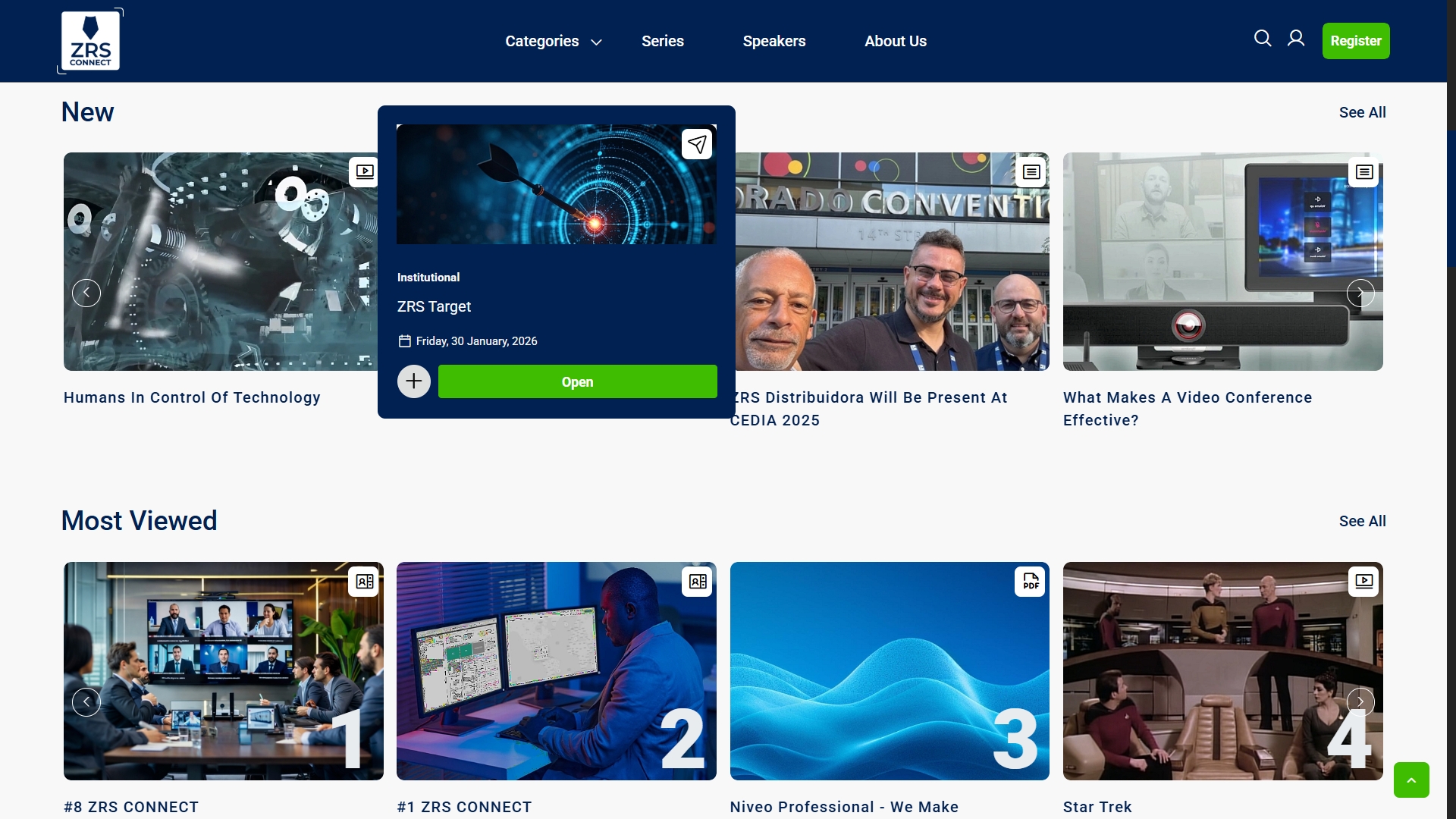Open the user account profile icon
Viewport: 1456px width, 819px height.
[1296, 39]
